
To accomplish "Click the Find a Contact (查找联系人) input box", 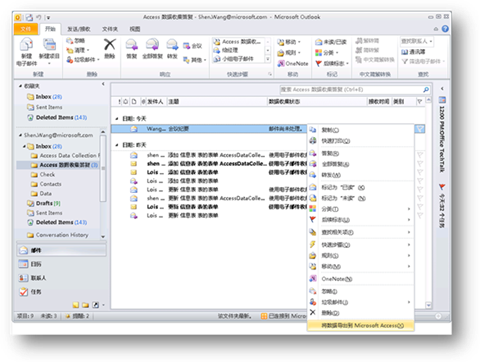I will [417, 41].
